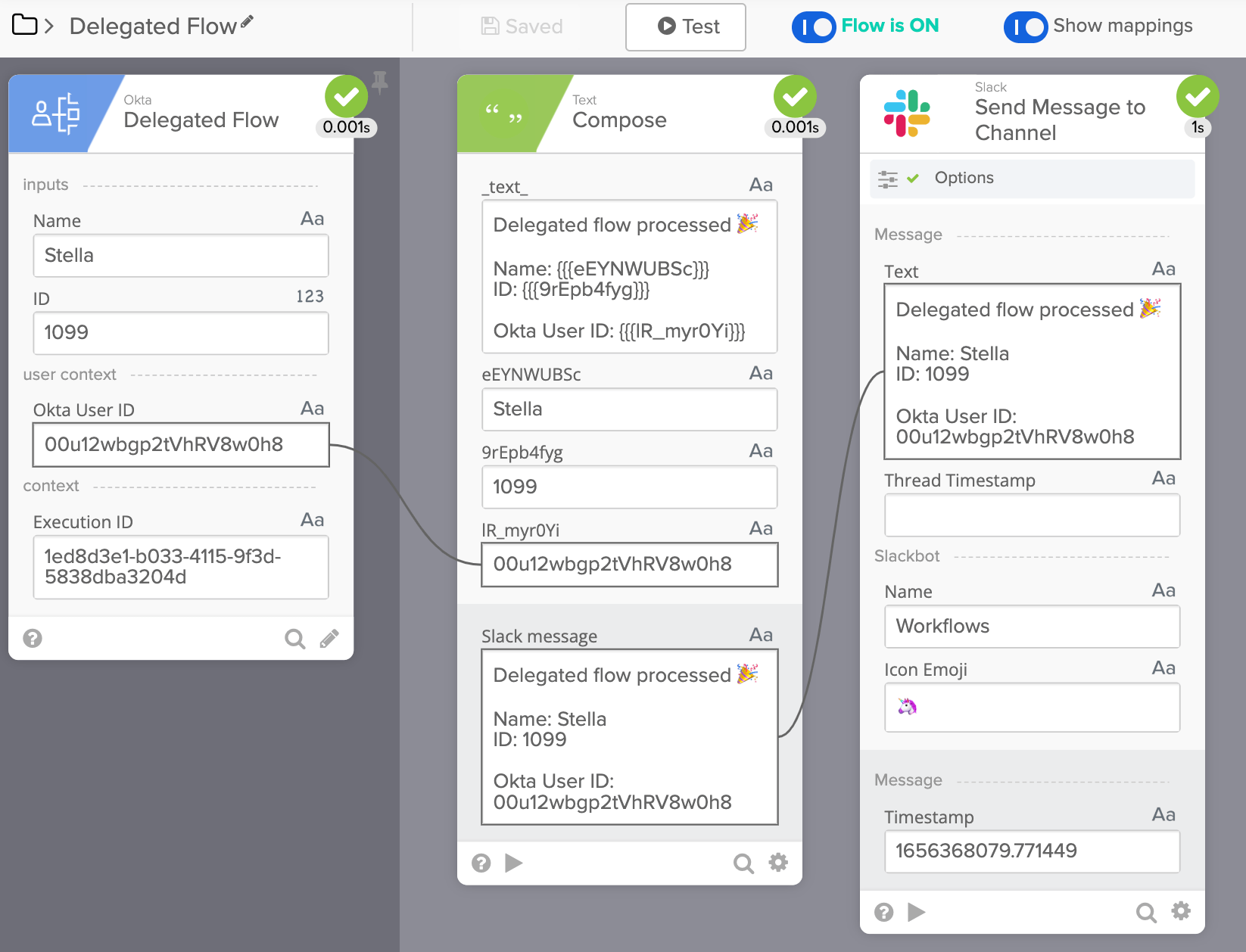The height and width of the screenshot is (952, 1246).
Task: Click the Aa icon next to the Name field
Action: 313,220
